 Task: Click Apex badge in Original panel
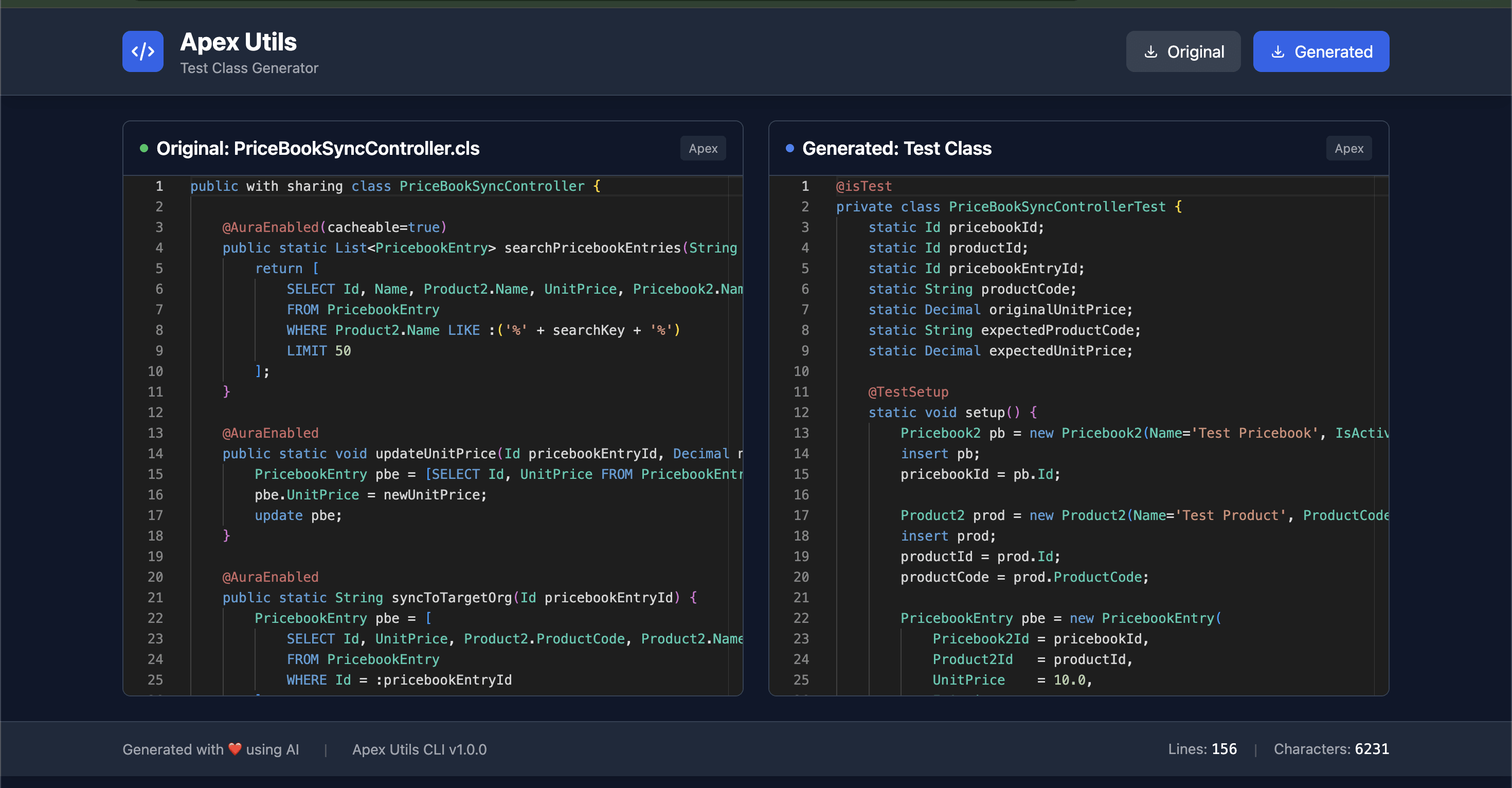click(x=703, y=149)
